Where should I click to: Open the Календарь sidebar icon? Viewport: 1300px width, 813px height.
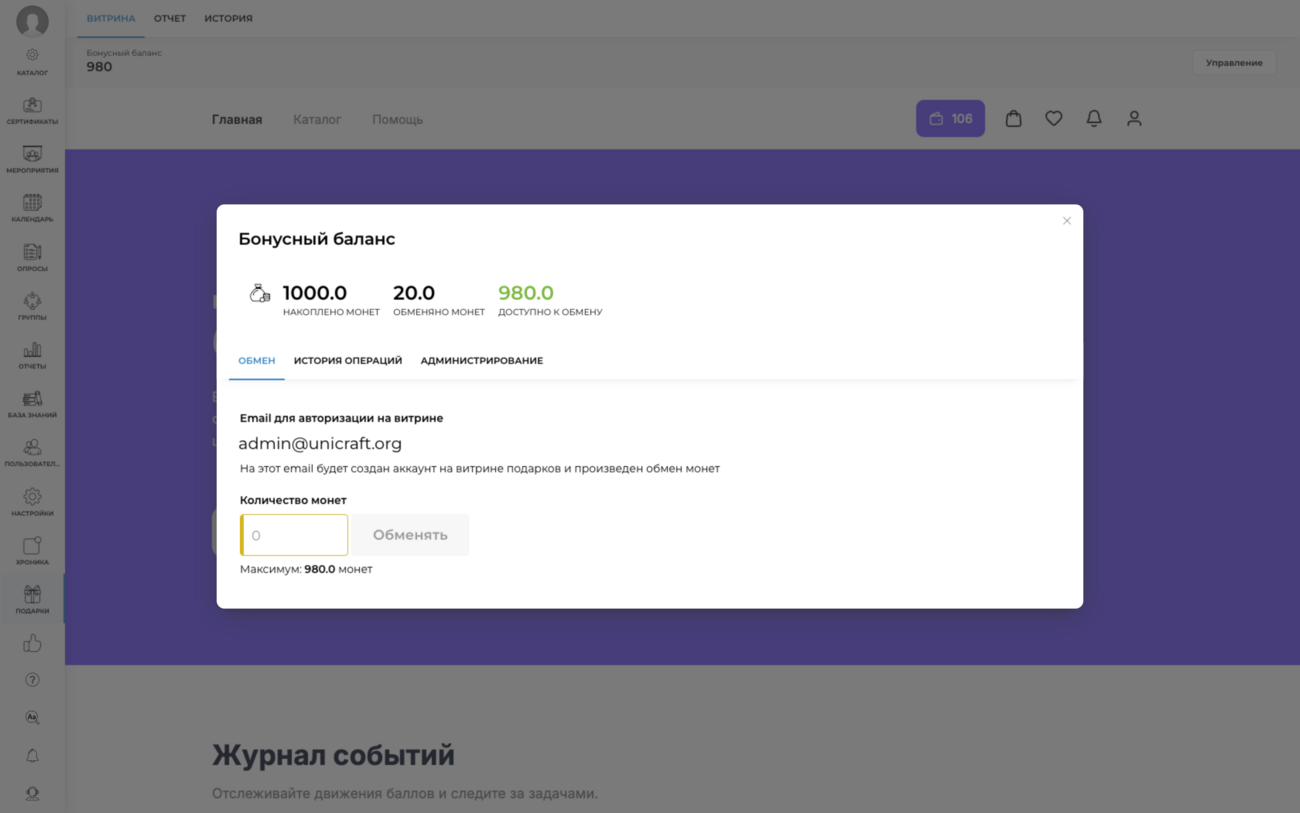pyautogui.click(x=32, y=208)
